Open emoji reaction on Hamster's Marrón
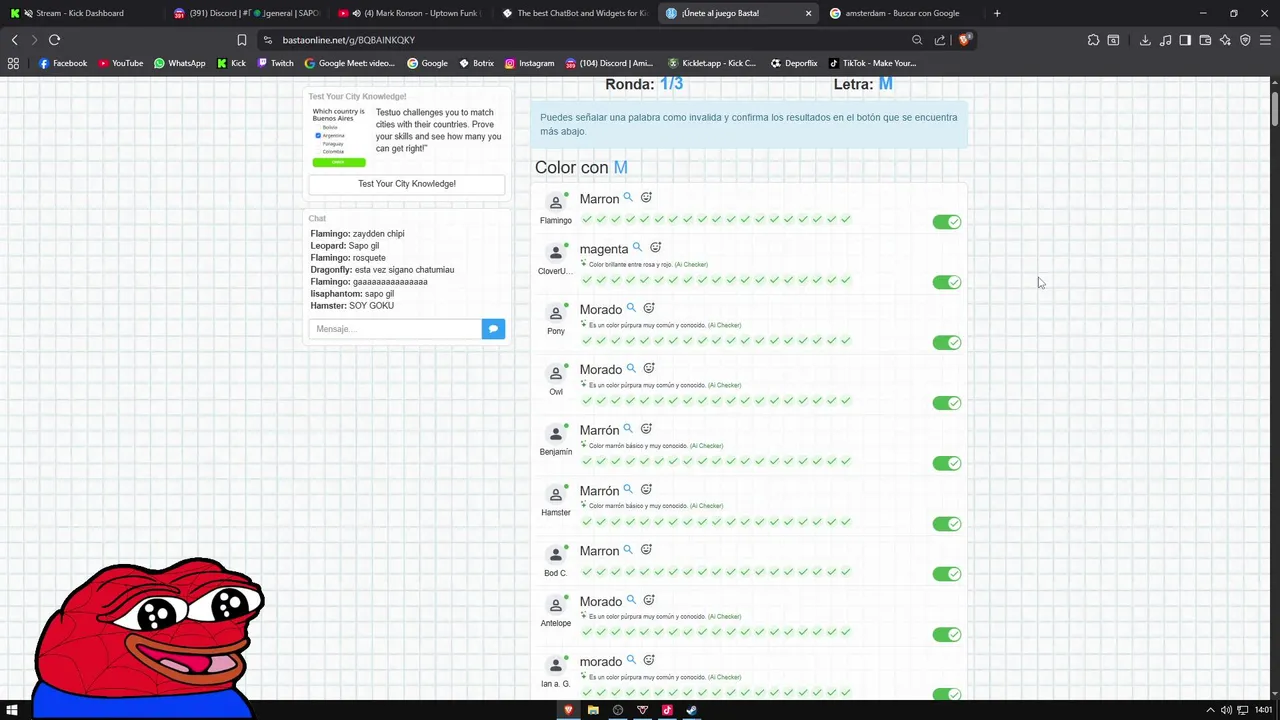 [646, 489]
